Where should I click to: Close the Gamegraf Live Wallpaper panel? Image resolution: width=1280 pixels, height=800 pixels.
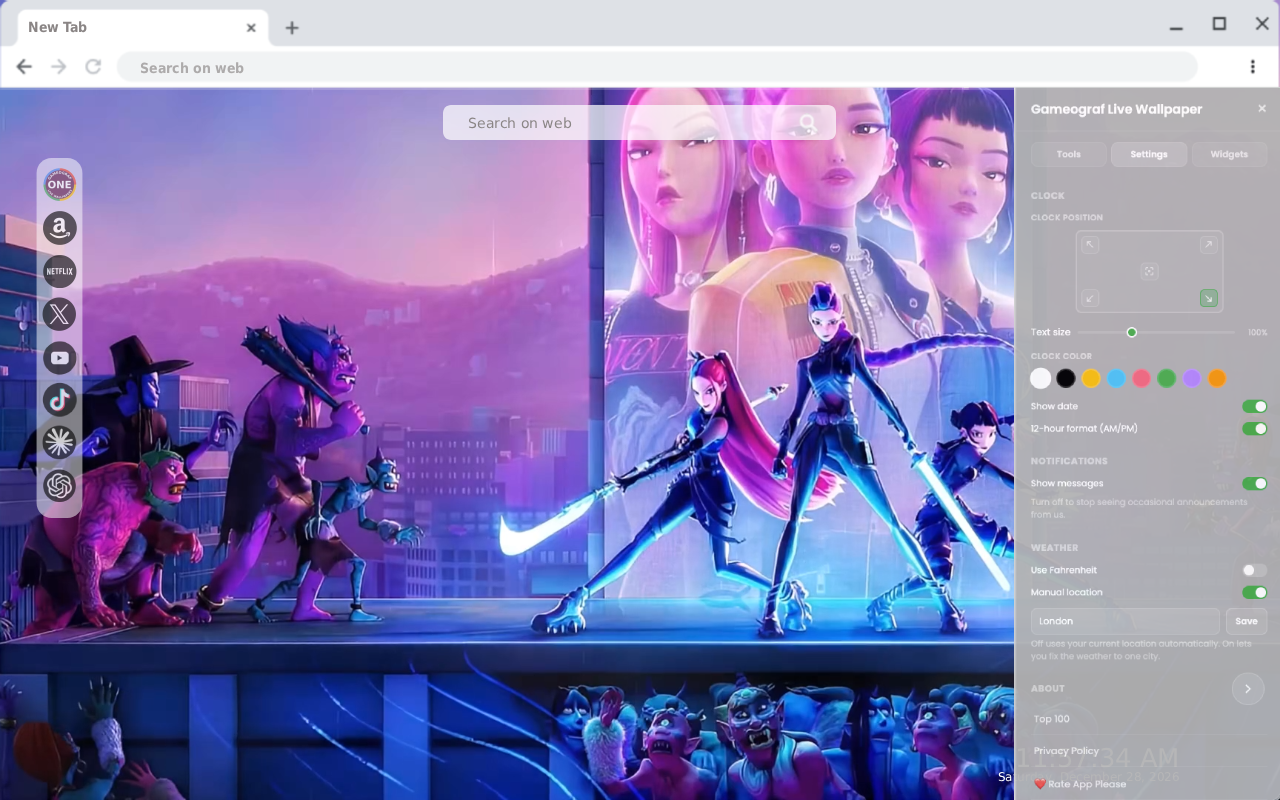(1262, 108)
